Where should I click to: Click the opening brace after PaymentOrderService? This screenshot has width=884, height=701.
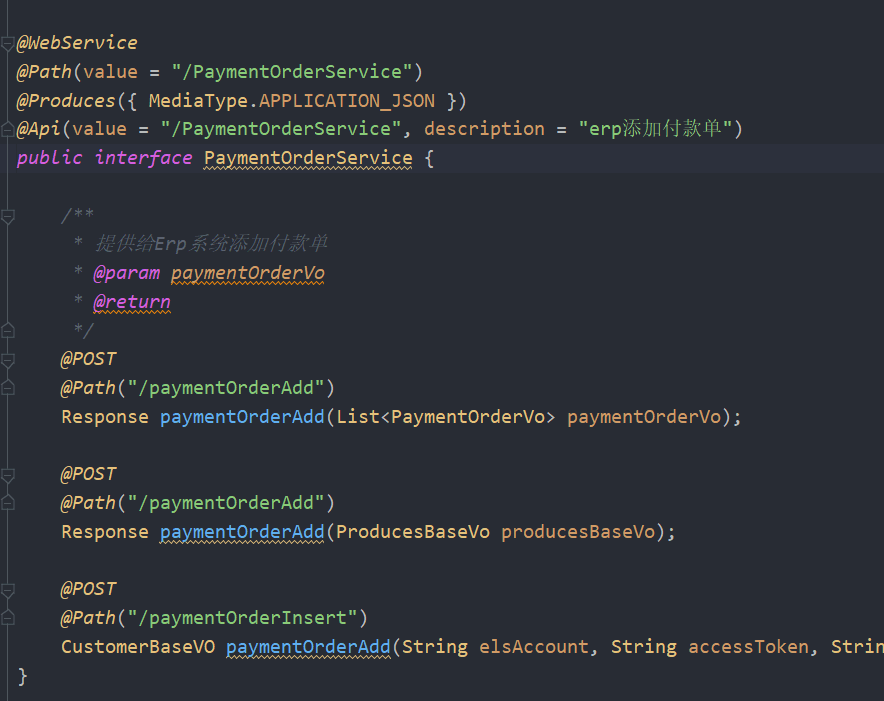point(429,158)
